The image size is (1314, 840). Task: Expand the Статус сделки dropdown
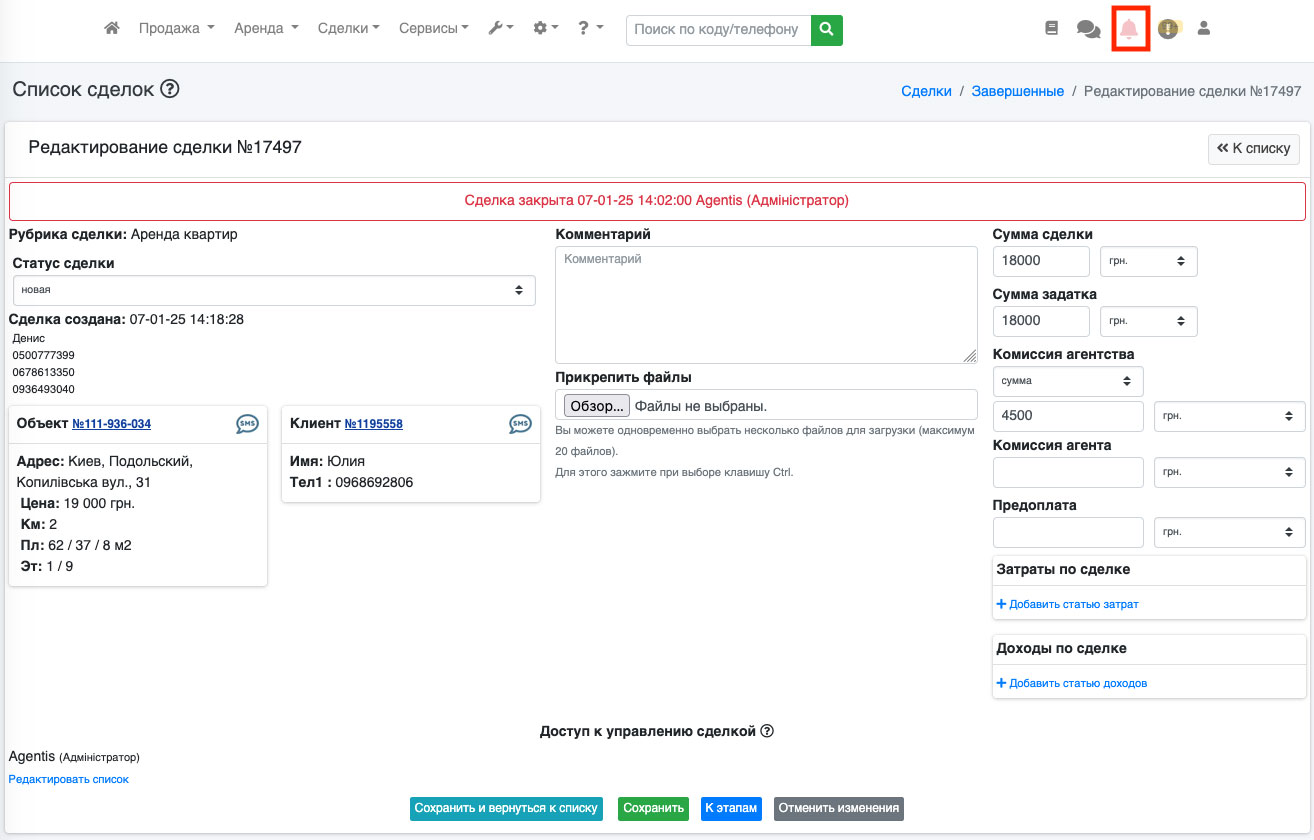pos(274,290)
